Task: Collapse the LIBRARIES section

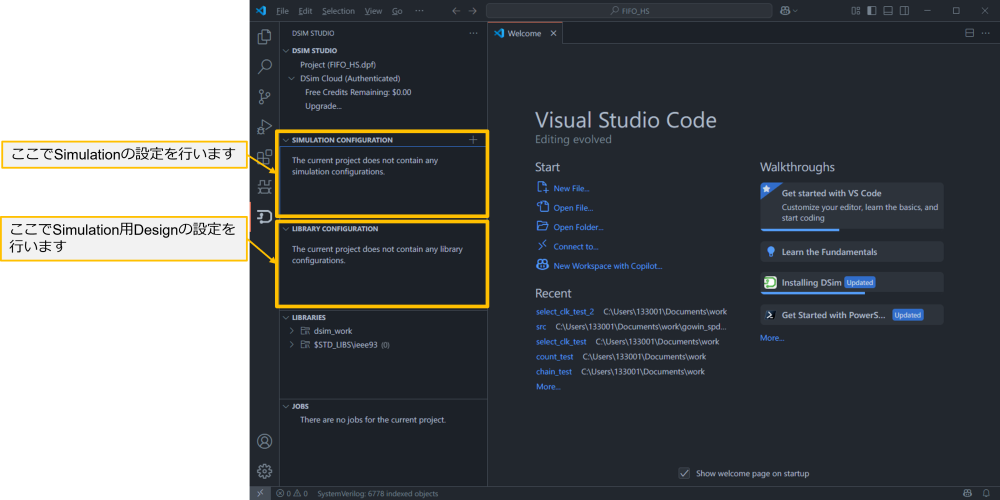Action: [286, 317]
